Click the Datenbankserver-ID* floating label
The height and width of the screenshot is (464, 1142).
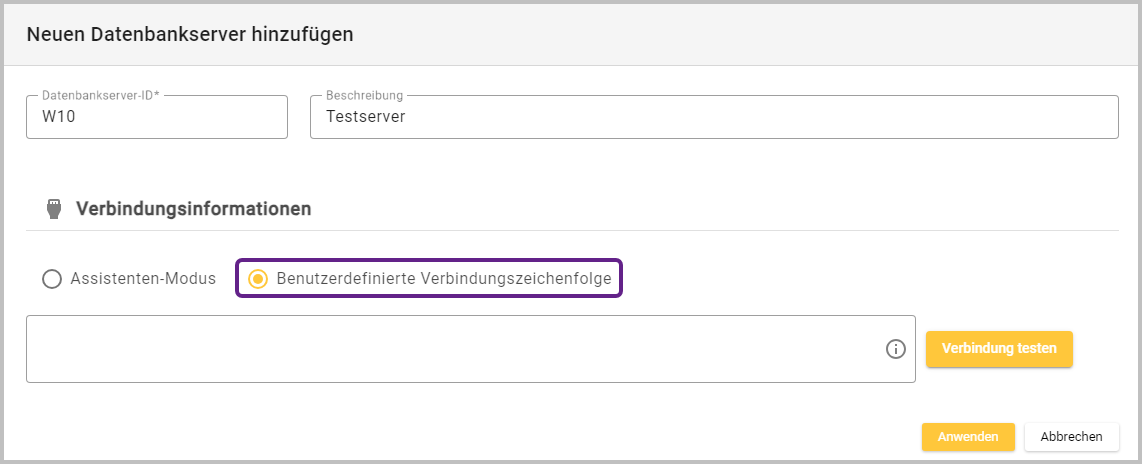101,96
